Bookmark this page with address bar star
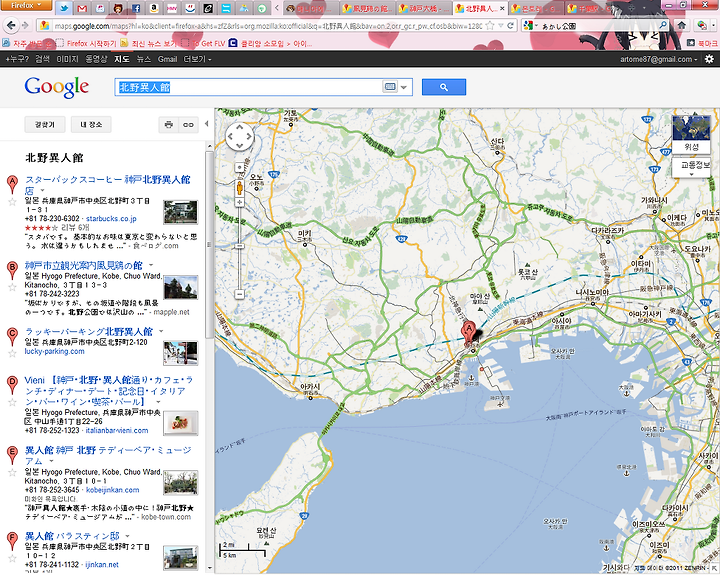720x575 pixels. tap(489, 26)
